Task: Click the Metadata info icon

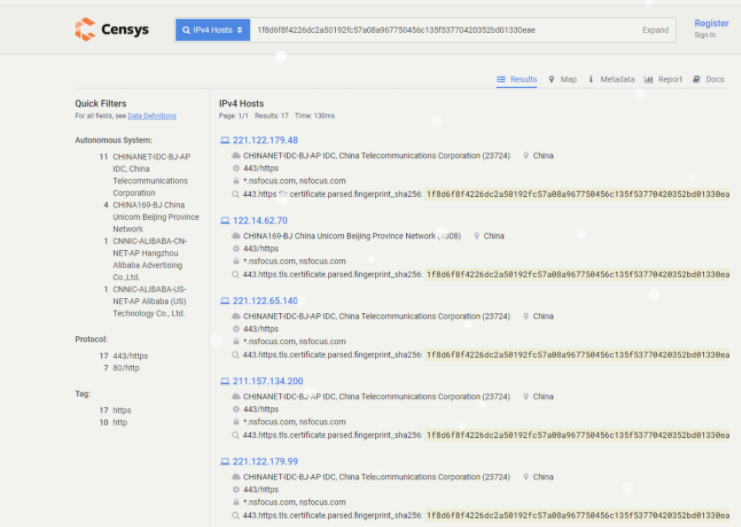Action: 591,79
